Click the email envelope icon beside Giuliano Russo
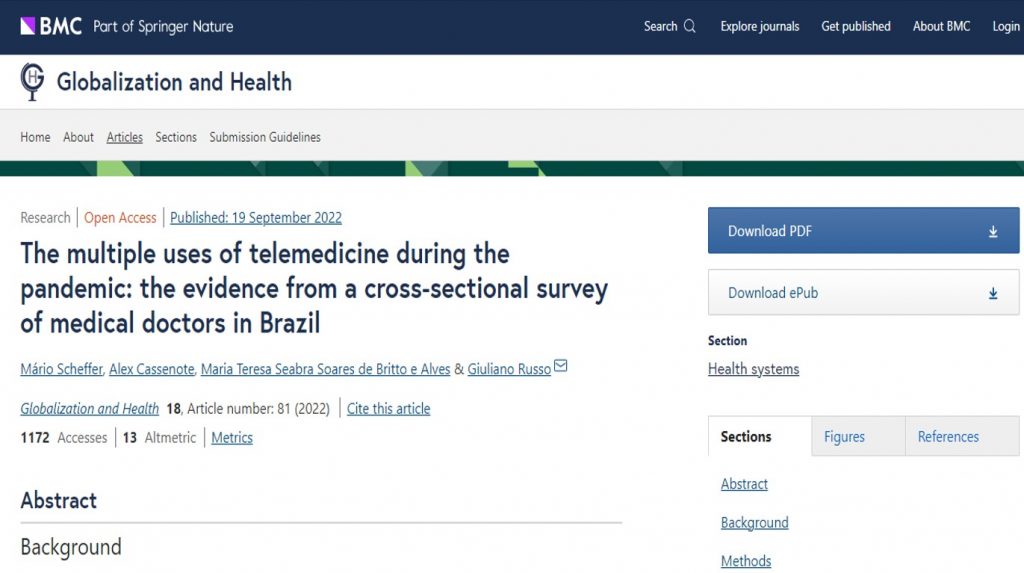The image size is (1024, 573). tap(561, 367)
